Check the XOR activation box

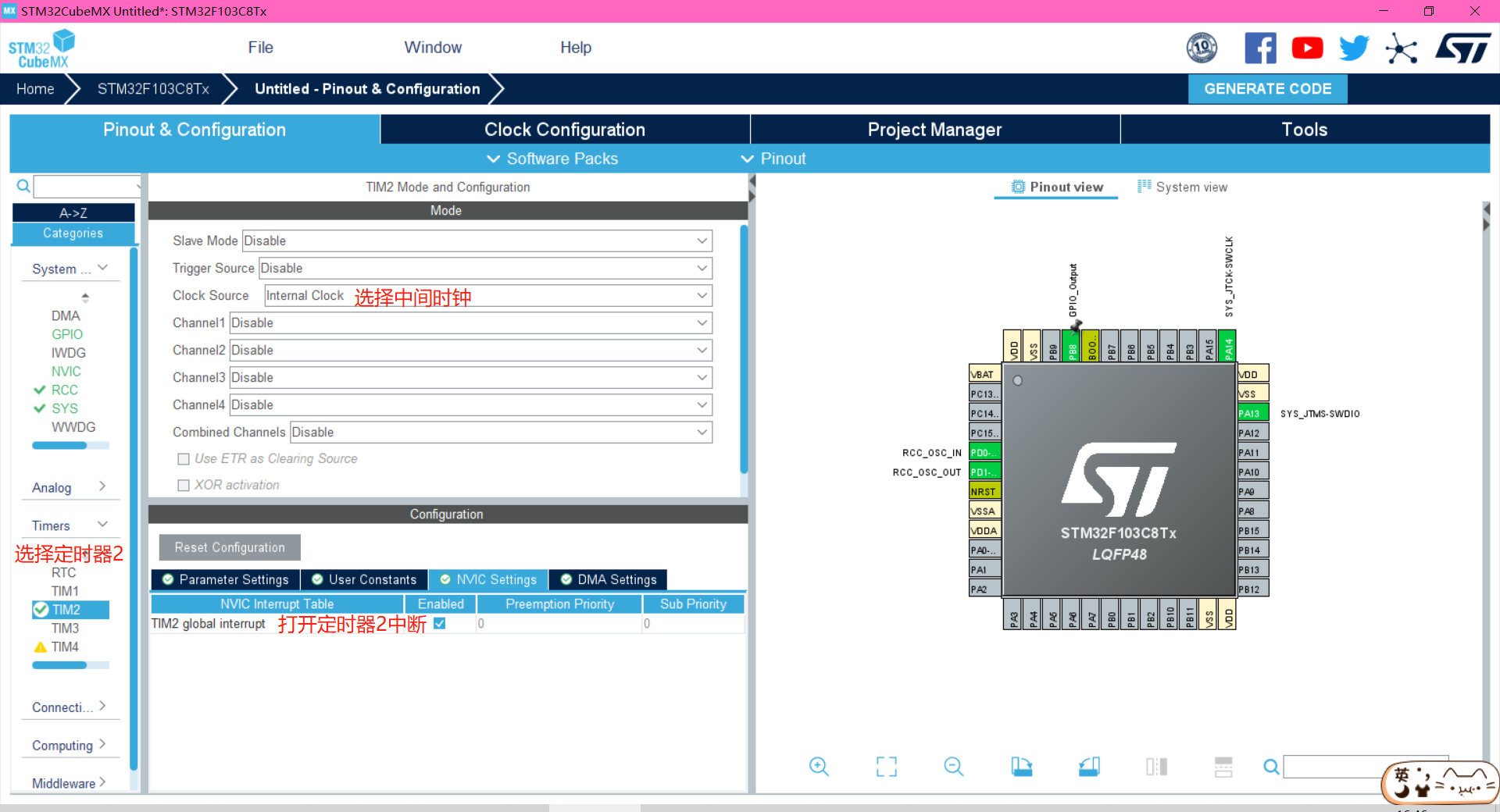pyautogui.click(x=184, y=486)
